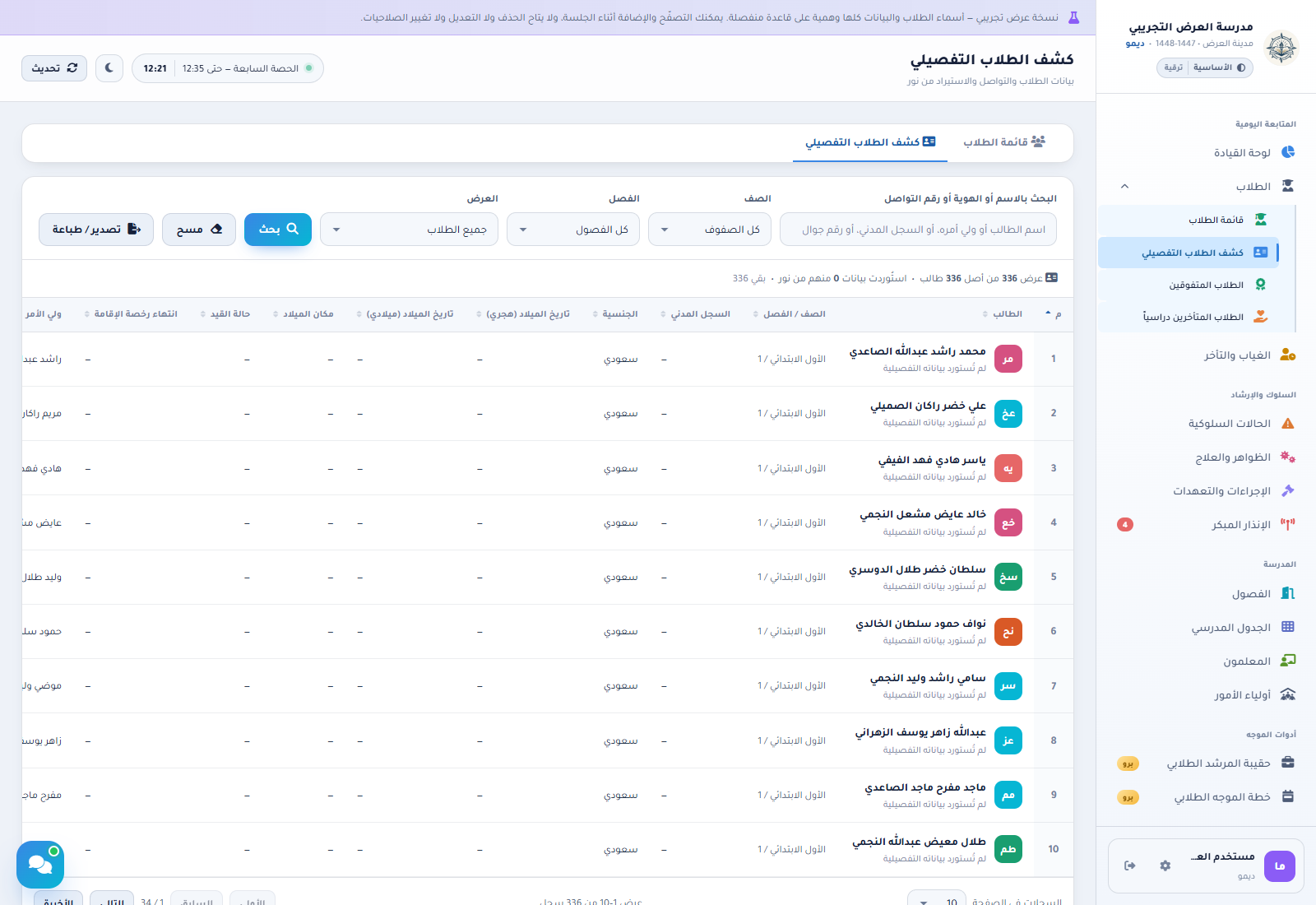This screenshot has width=1316, height=905.
Task: Open الغياب والتأخر sidebar item
Action: pos(1204,355)
